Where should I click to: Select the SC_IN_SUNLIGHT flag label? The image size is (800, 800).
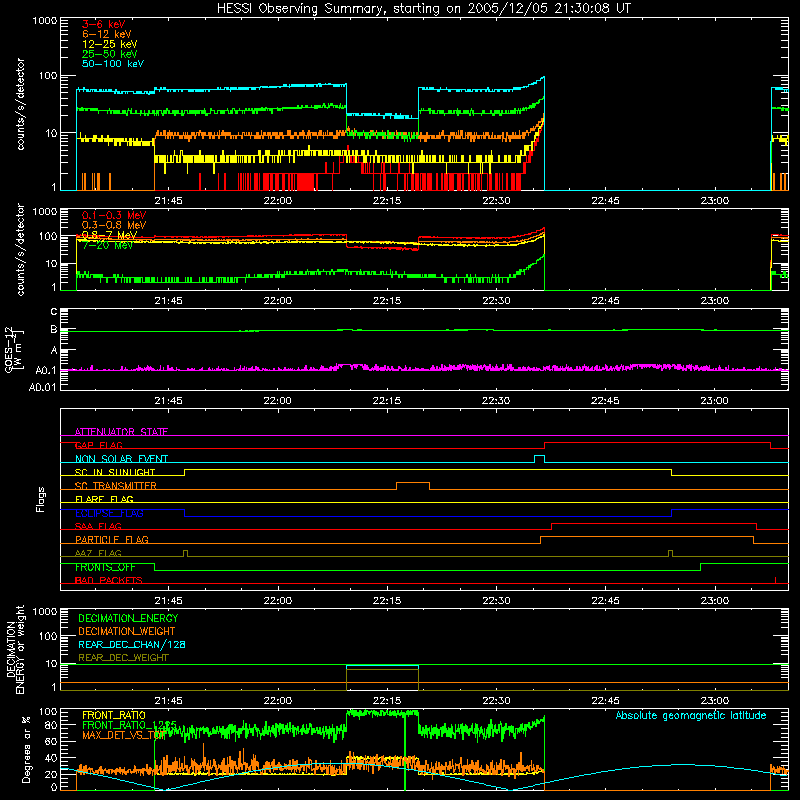click(115, 472)
